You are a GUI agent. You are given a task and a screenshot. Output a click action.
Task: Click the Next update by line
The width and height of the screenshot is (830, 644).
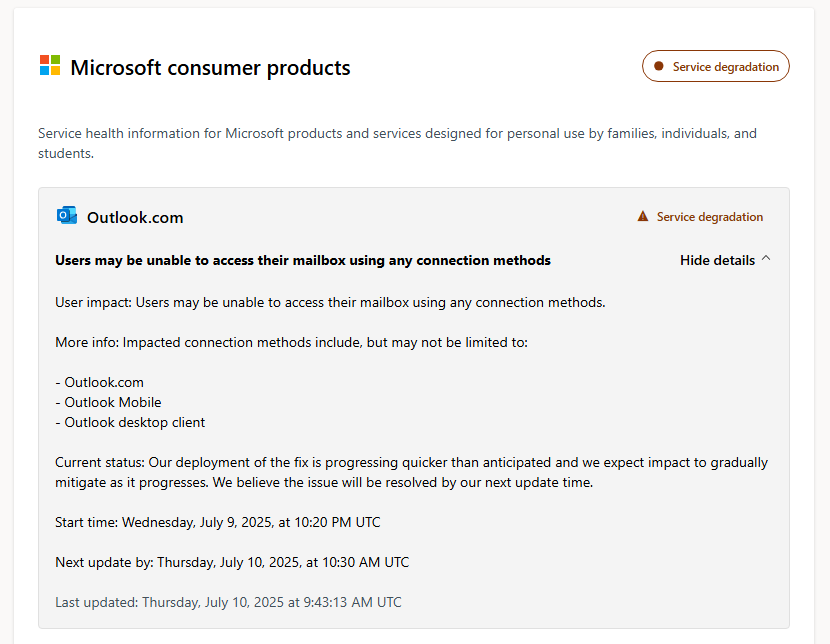point(232,562)
